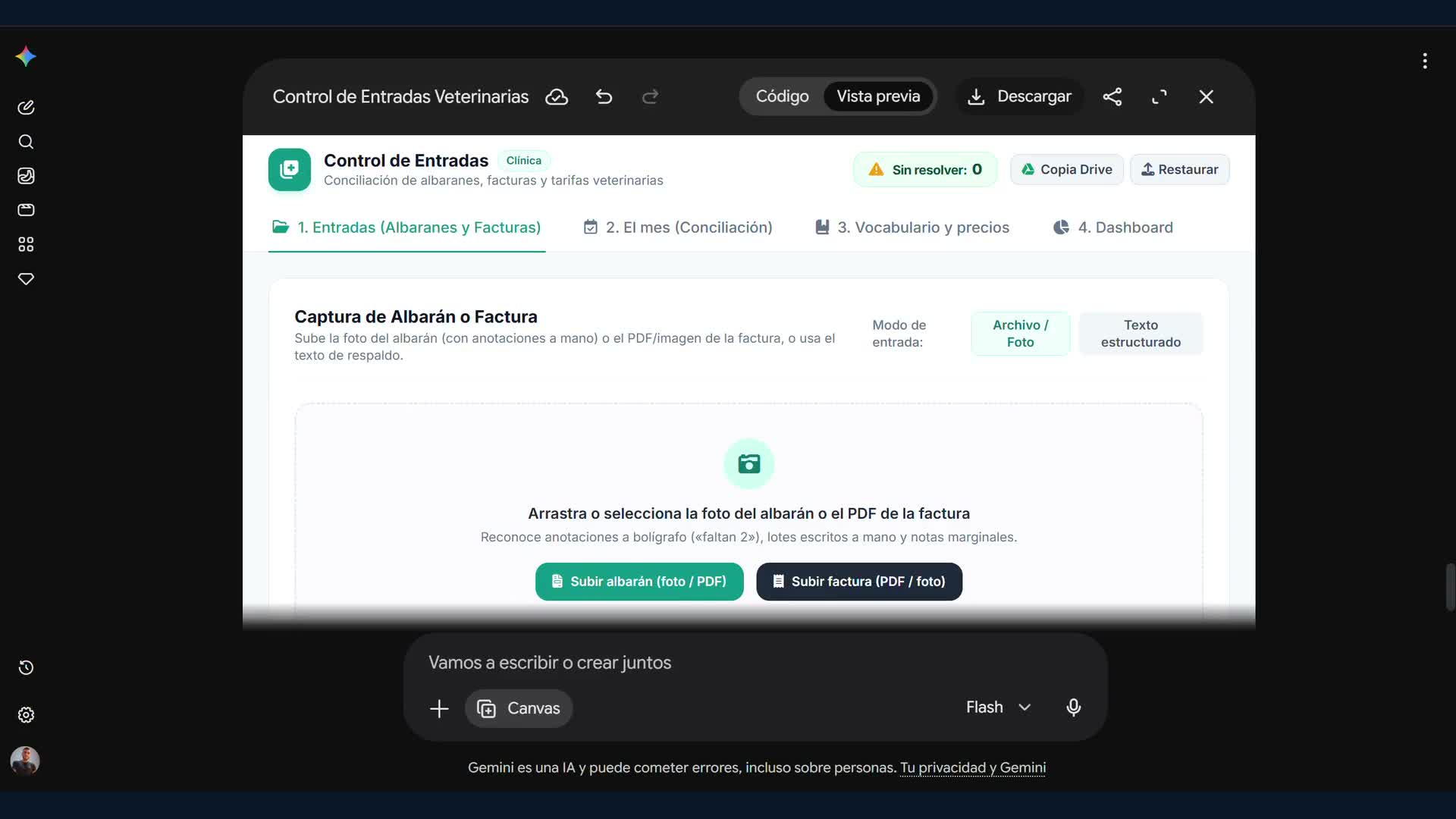Click the plus add-attachment button

coord(439,708)
